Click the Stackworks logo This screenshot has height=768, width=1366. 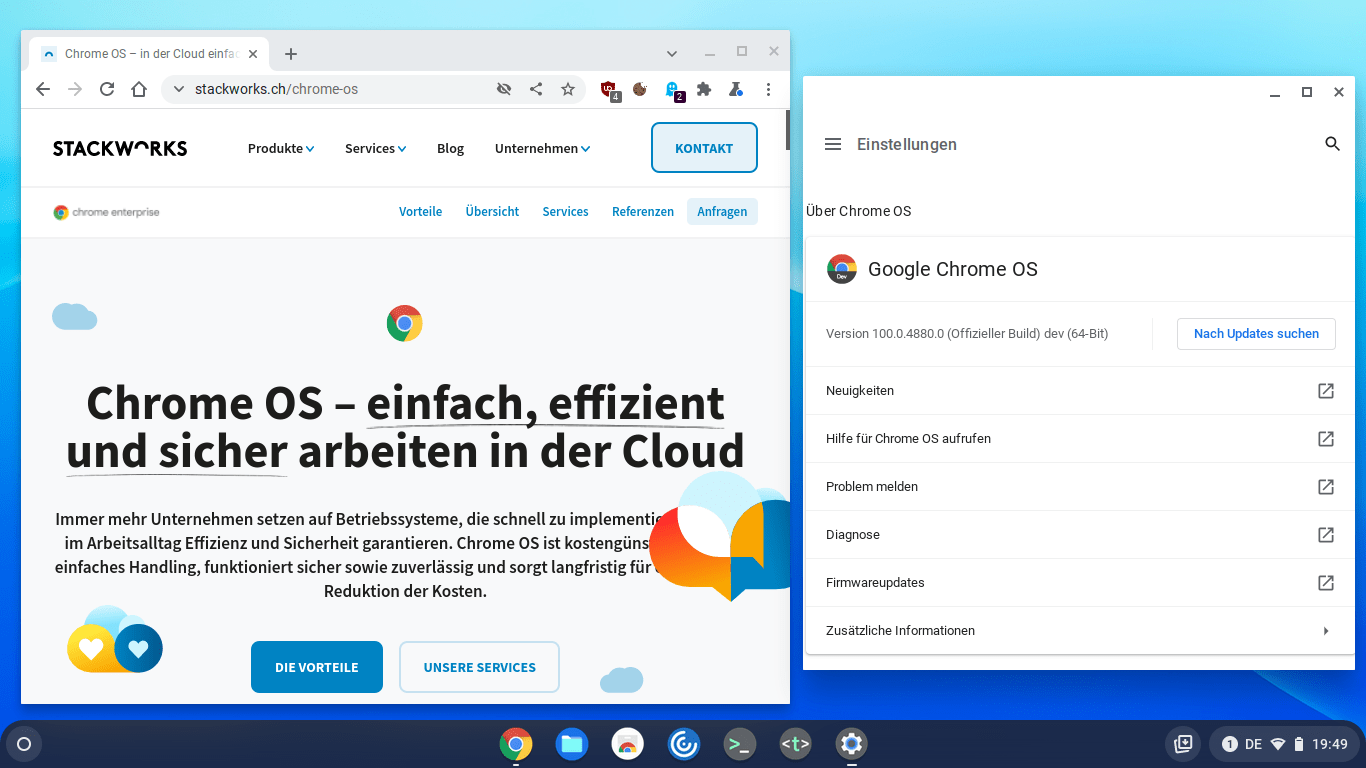pos(120,148)
